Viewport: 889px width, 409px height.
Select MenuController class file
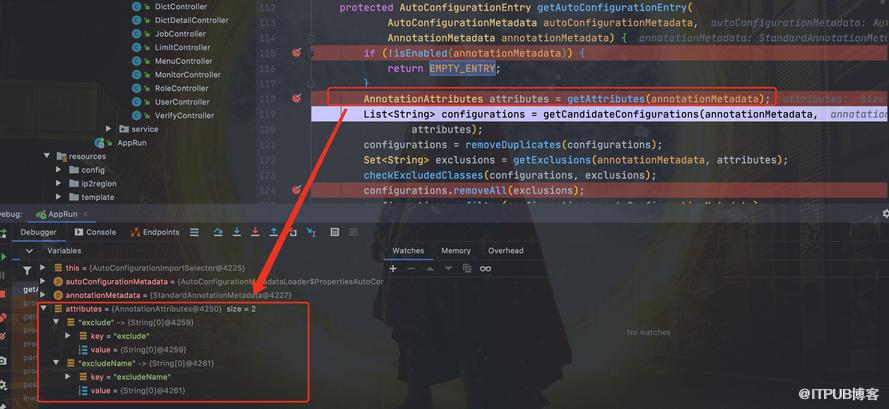[184, 61]
